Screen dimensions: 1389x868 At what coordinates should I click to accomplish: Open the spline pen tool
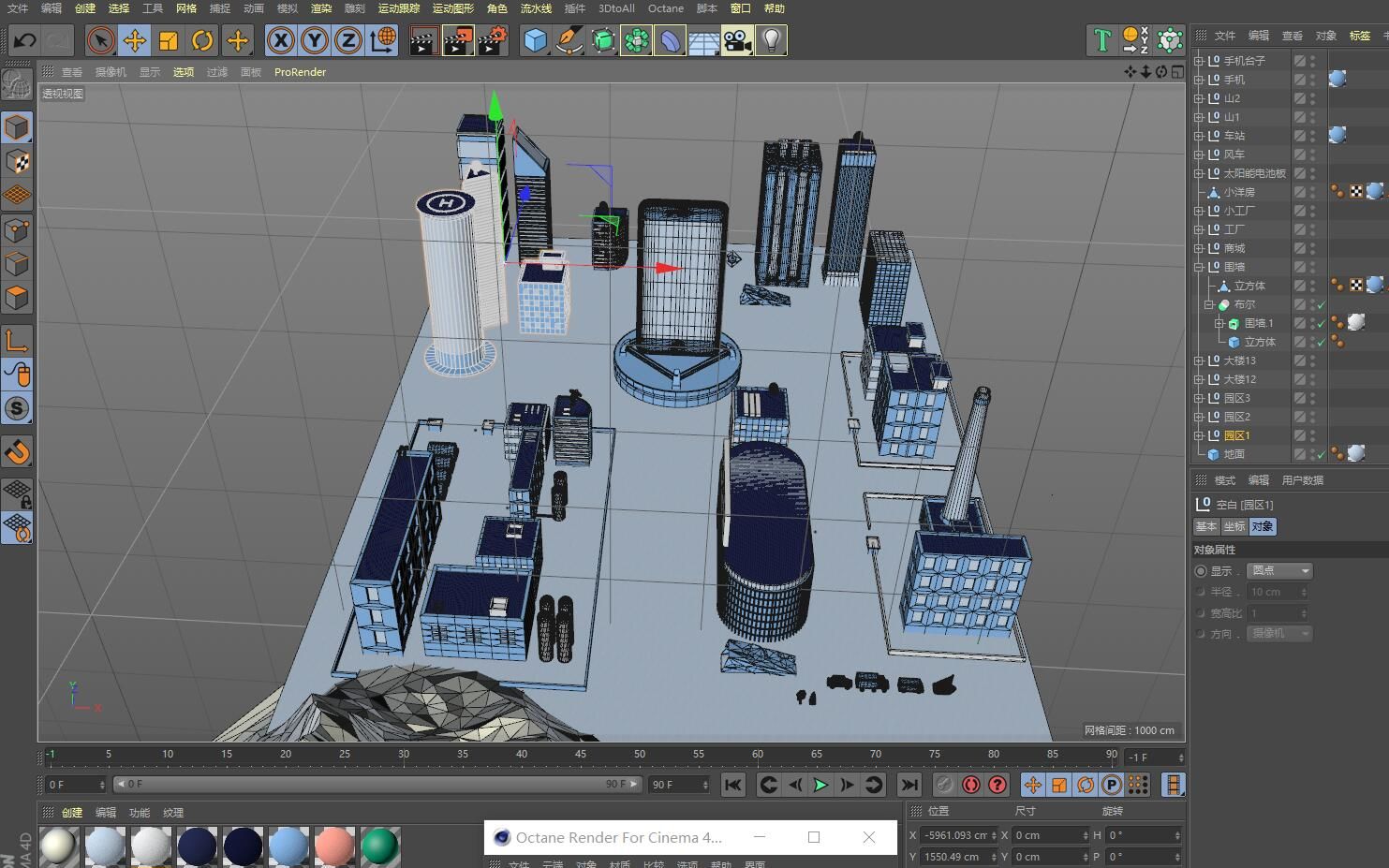569,40
